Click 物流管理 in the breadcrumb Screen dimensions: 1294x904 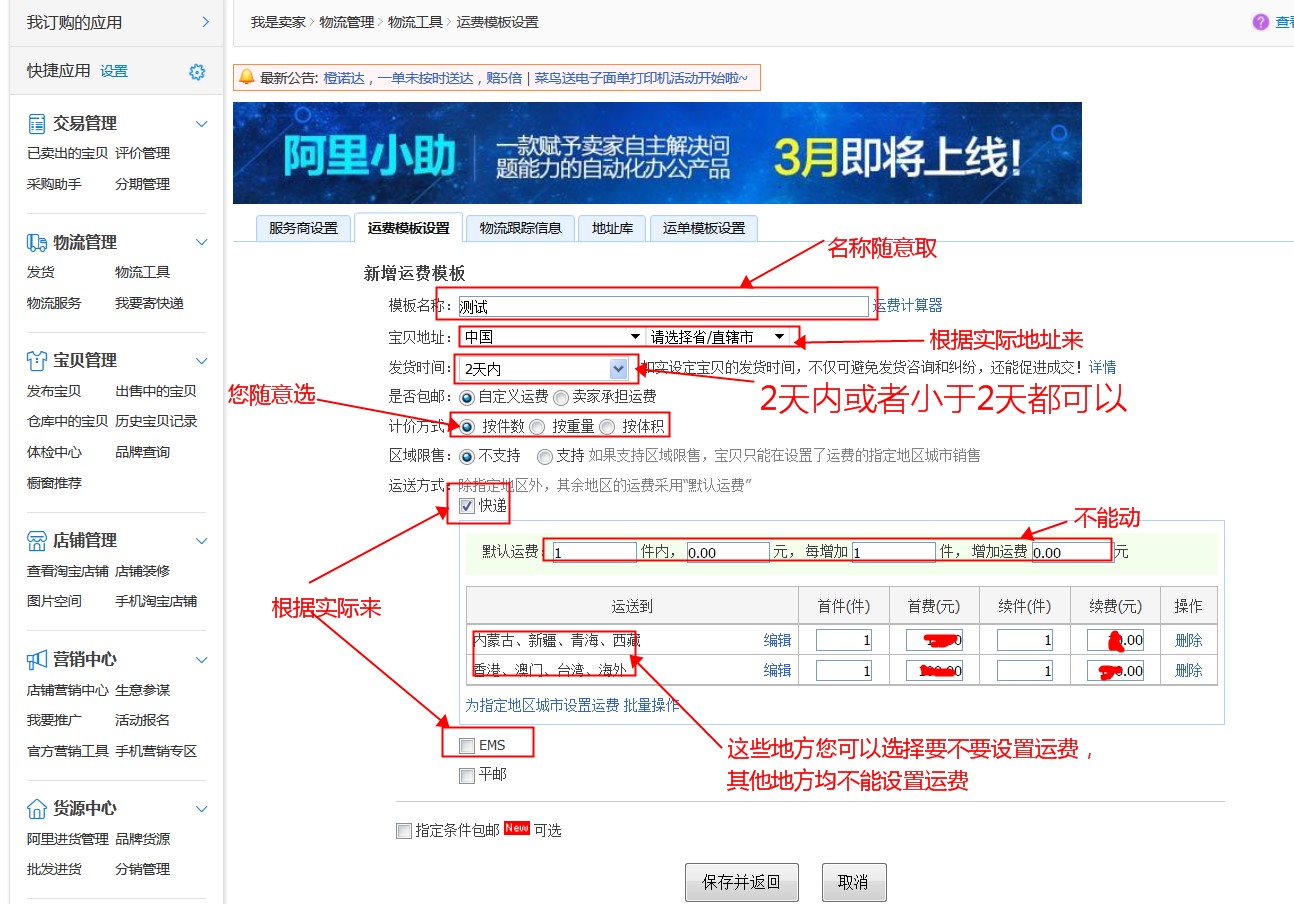click(347, 22)
